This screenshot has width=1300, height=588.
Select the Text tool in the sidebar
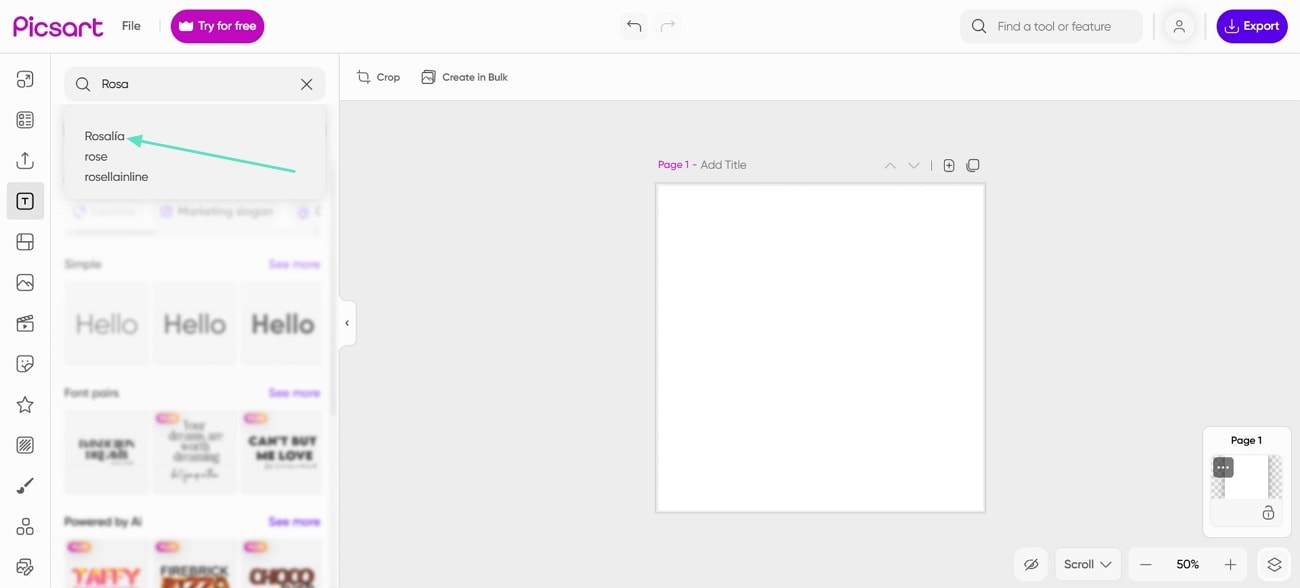[25, 201]
